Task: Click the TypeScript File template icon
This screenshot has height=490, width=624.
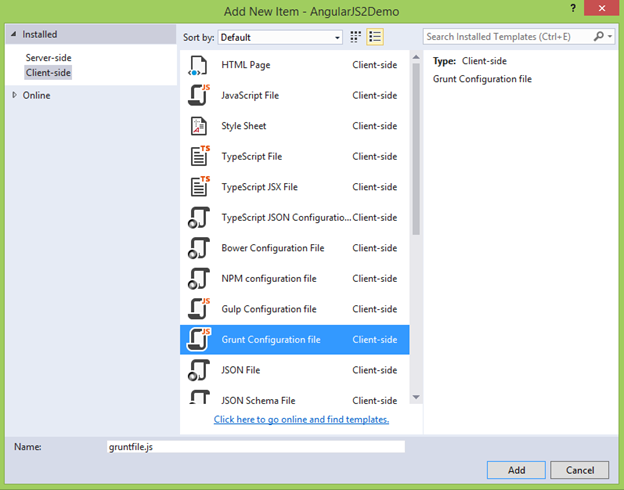Action: click(x=199, y=156)
